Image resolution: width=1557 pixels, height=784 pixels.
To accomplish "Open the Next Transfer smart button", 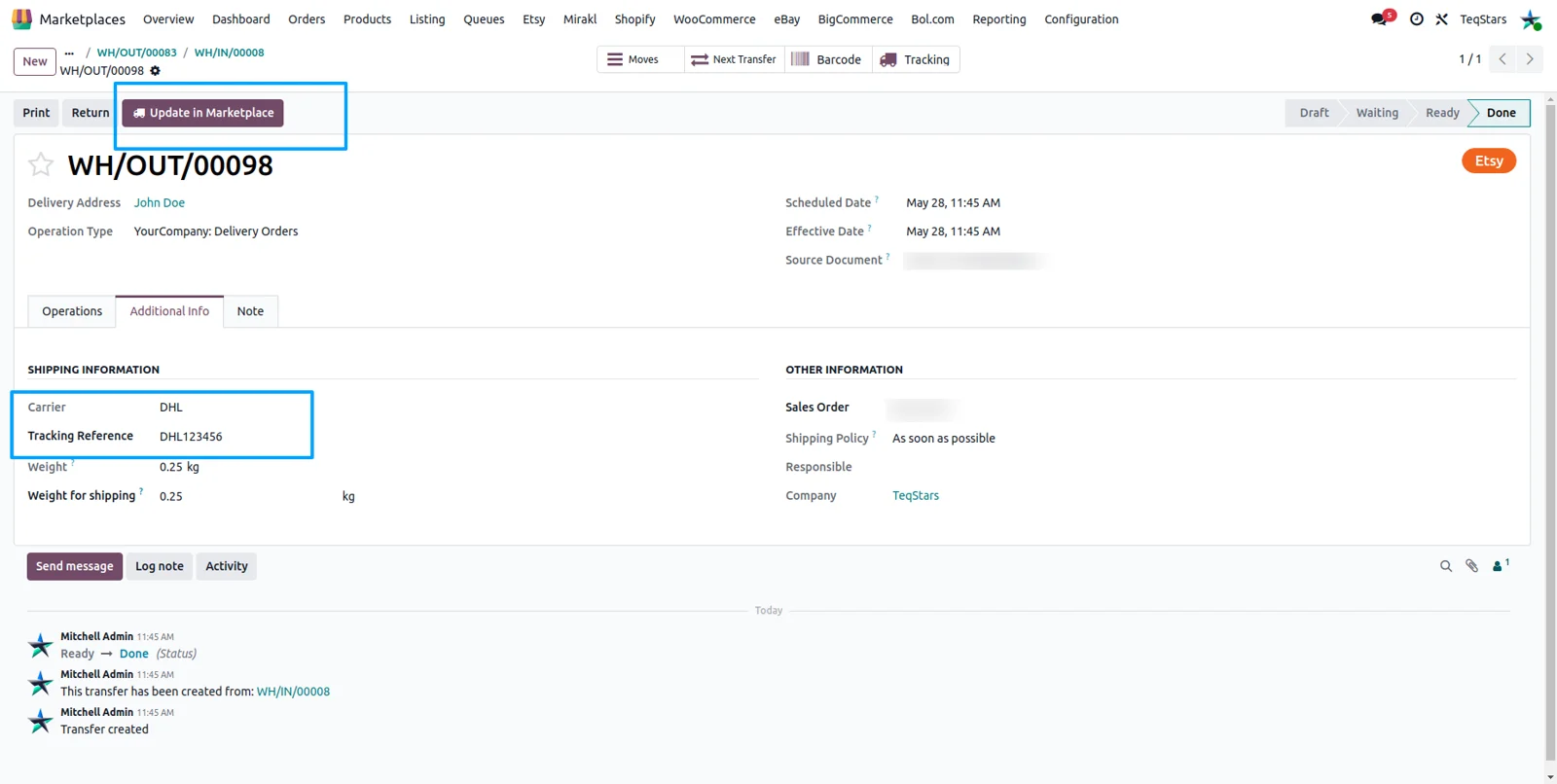I will pyautogui.click(x=734, y=59).
